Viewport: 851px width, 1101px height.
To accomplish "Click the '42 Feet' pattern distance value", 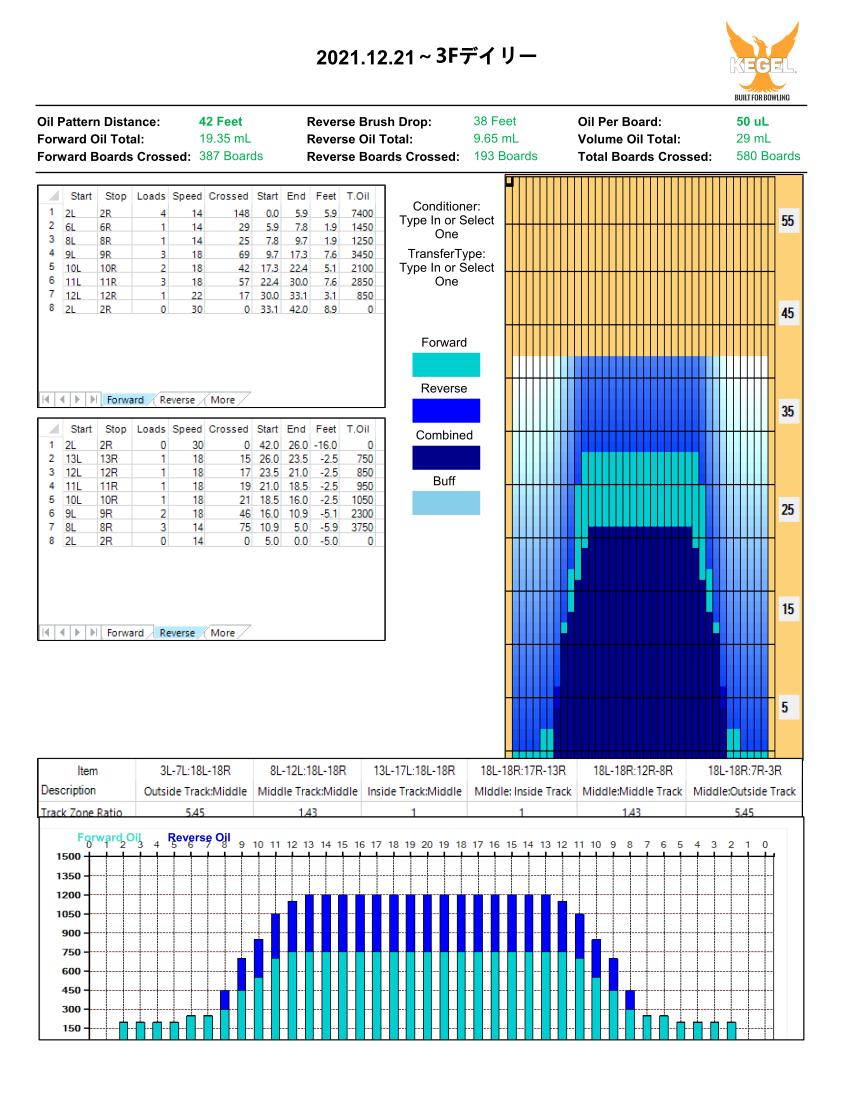I will coord(220,121).
